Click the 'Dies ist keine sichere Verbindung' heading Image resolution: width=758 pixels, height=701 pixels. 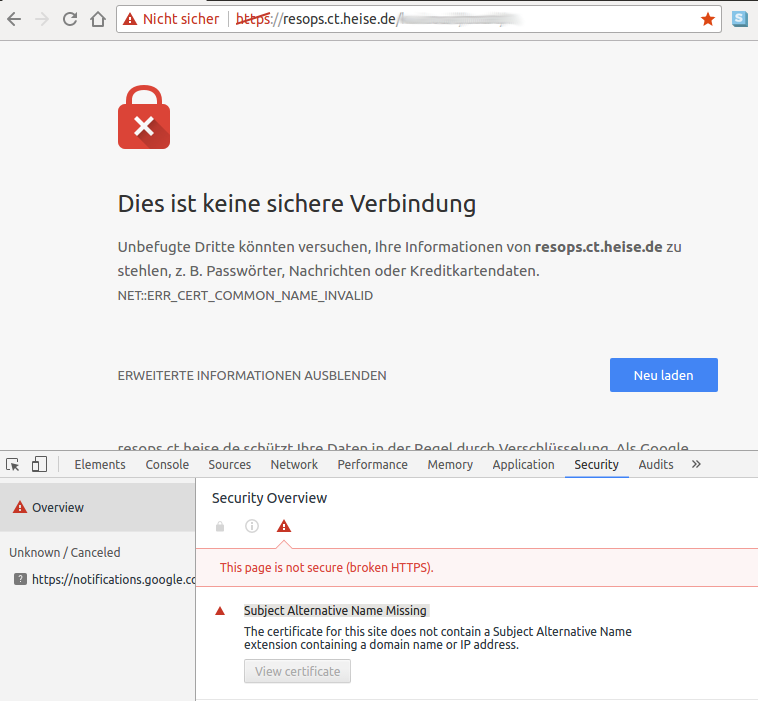(x=297, y=204)
